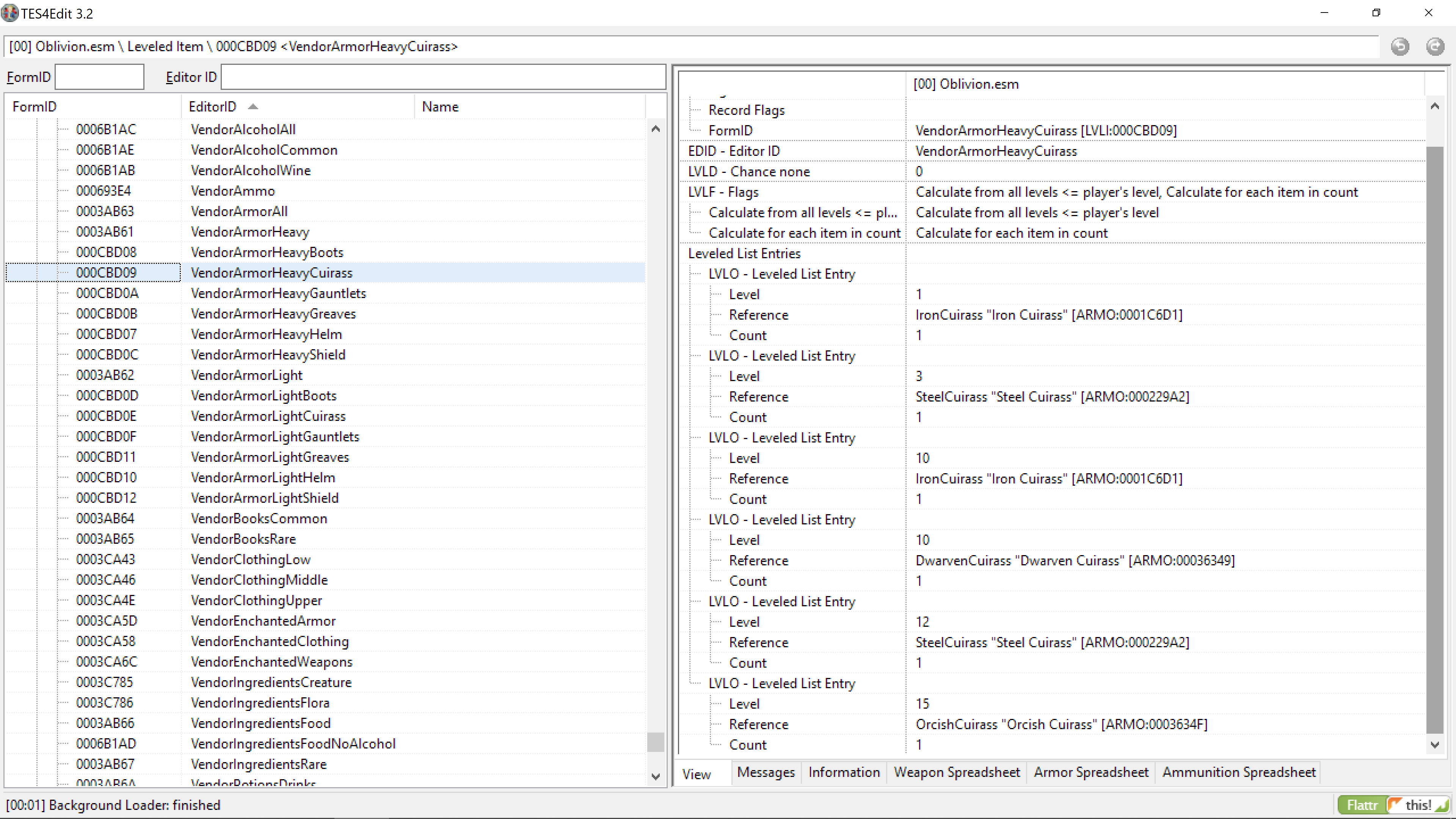Select the VendorArmorLightCuirass record
The image size is (1456, 819).
(268, 416)
